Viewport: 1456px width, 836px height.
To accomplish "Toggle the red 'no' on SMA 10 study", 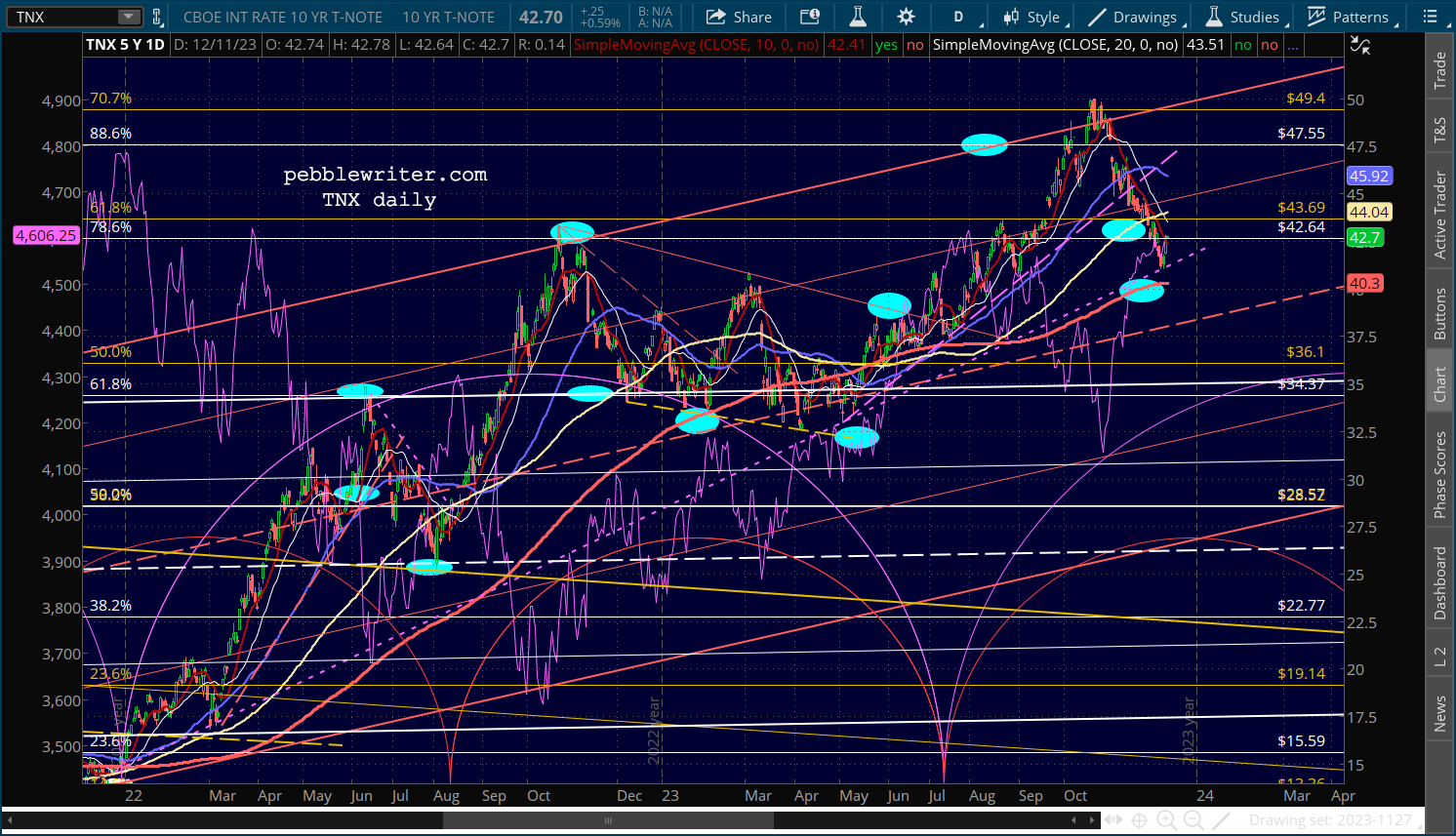I will coord(914,45).
